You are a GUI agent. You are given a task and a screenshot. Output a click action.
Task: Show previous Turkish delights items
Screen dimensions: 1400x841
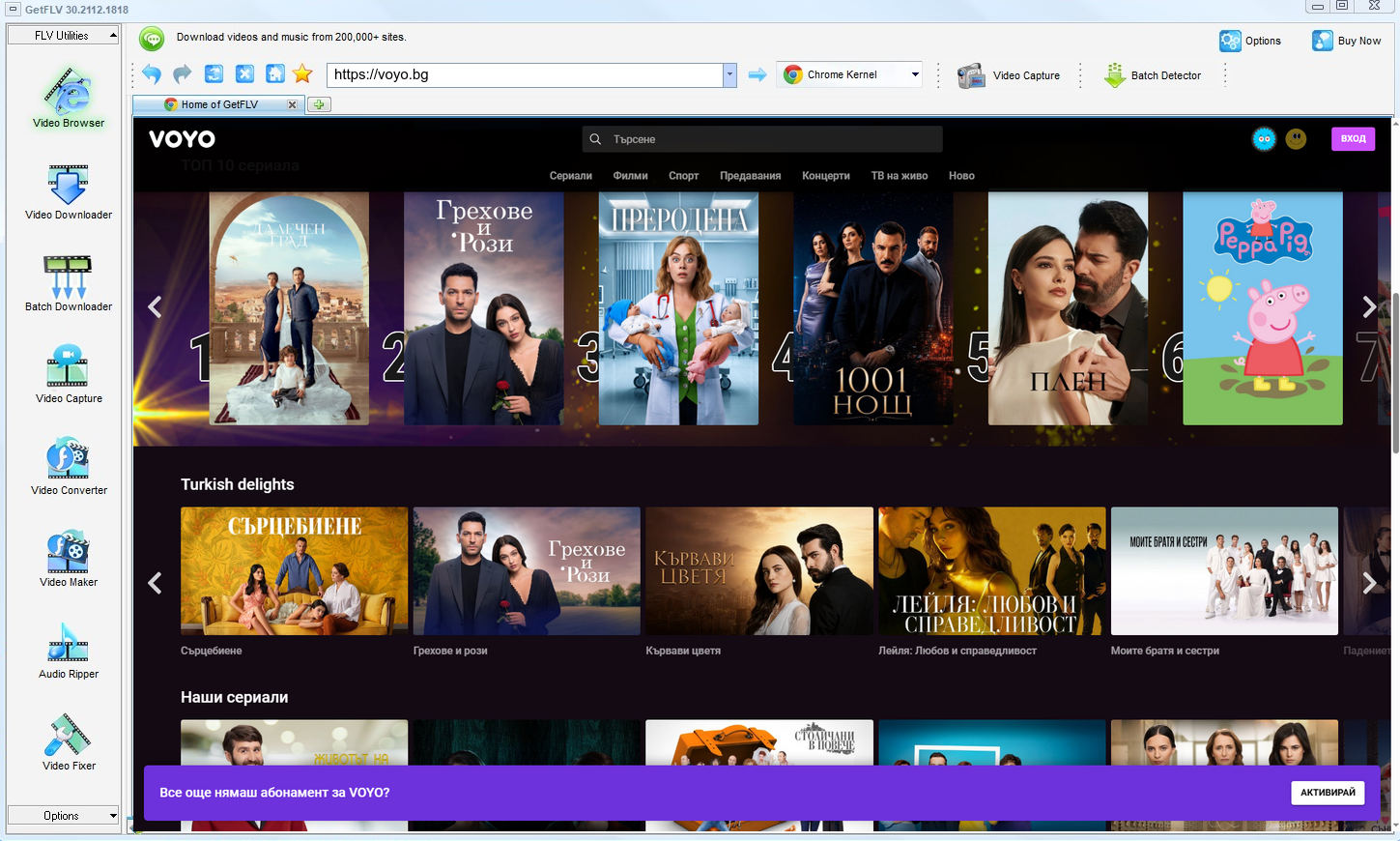tap(155, 583)
